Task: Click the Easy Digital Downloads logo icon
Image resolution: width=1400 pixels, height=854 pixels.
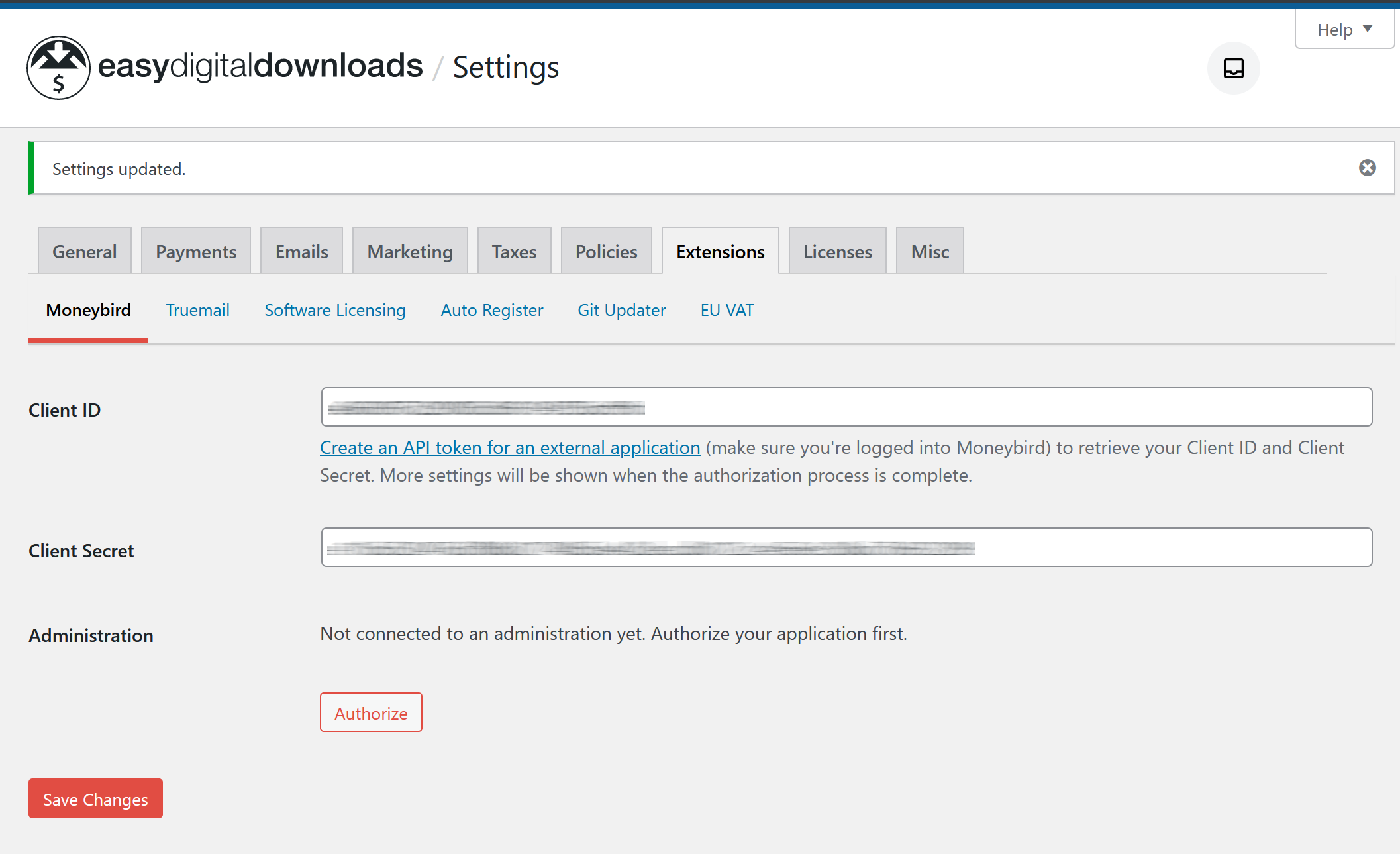Action: click(x=58, y=68)
